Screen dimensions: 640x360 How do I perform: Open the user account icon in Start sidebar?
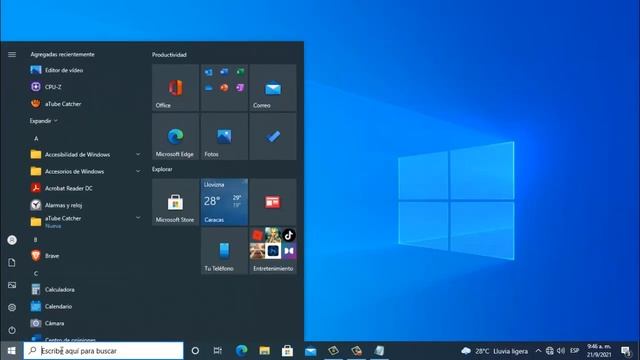12,240
